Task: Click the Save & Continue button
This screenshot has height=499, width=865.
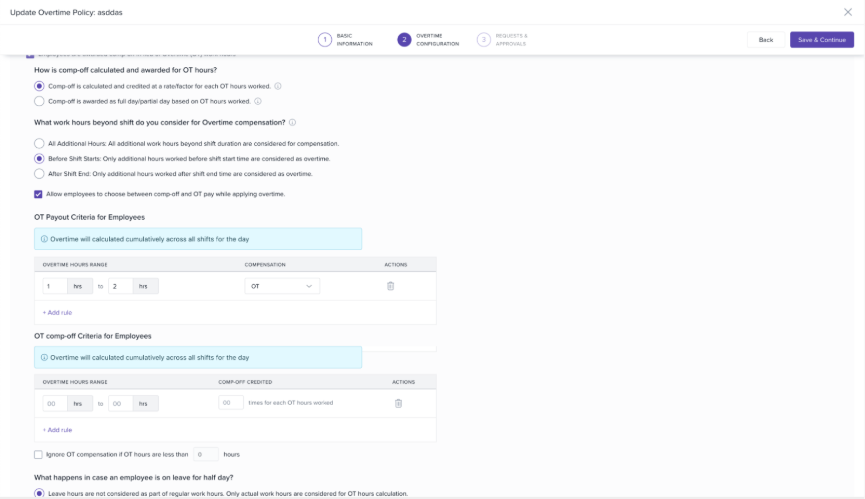Action: (x=821, y=40)
